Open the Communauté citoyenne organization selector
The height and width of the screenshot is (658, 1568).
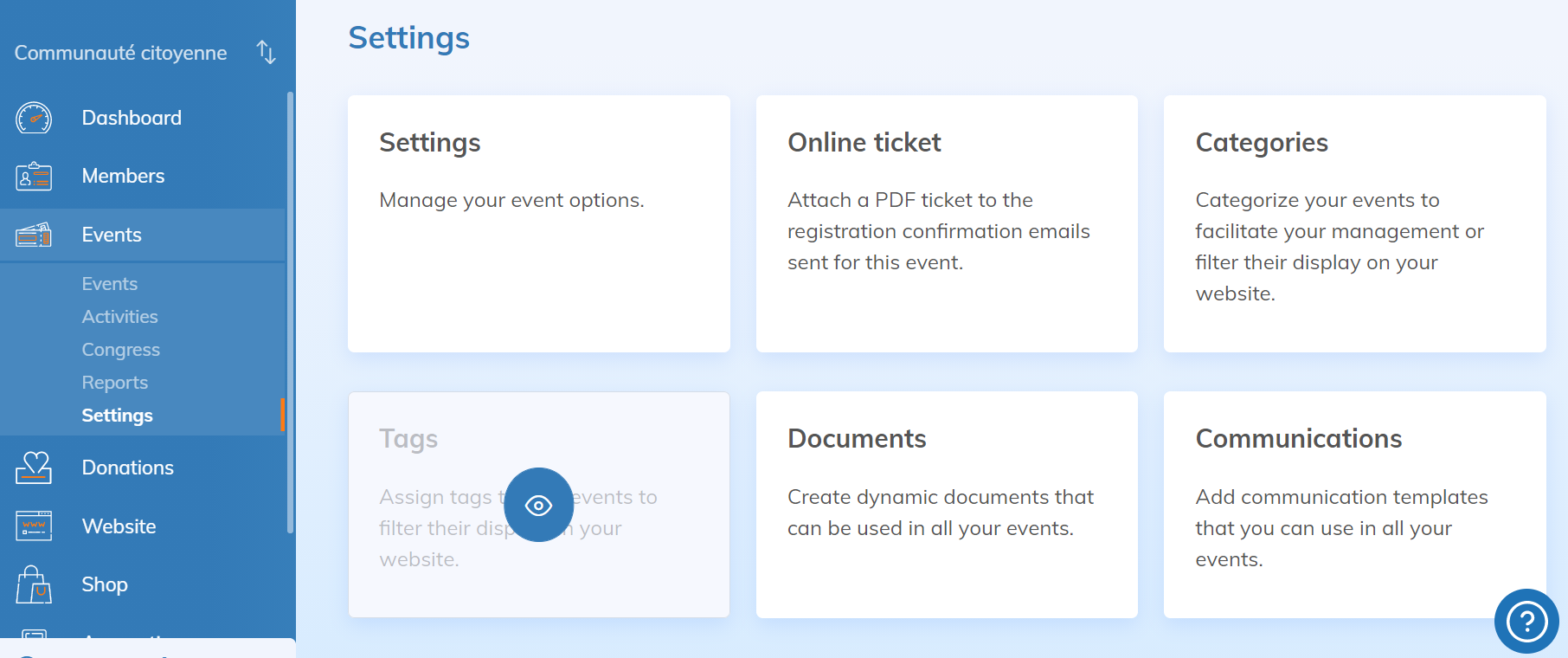pyautogui.click(x=121, y=53)
